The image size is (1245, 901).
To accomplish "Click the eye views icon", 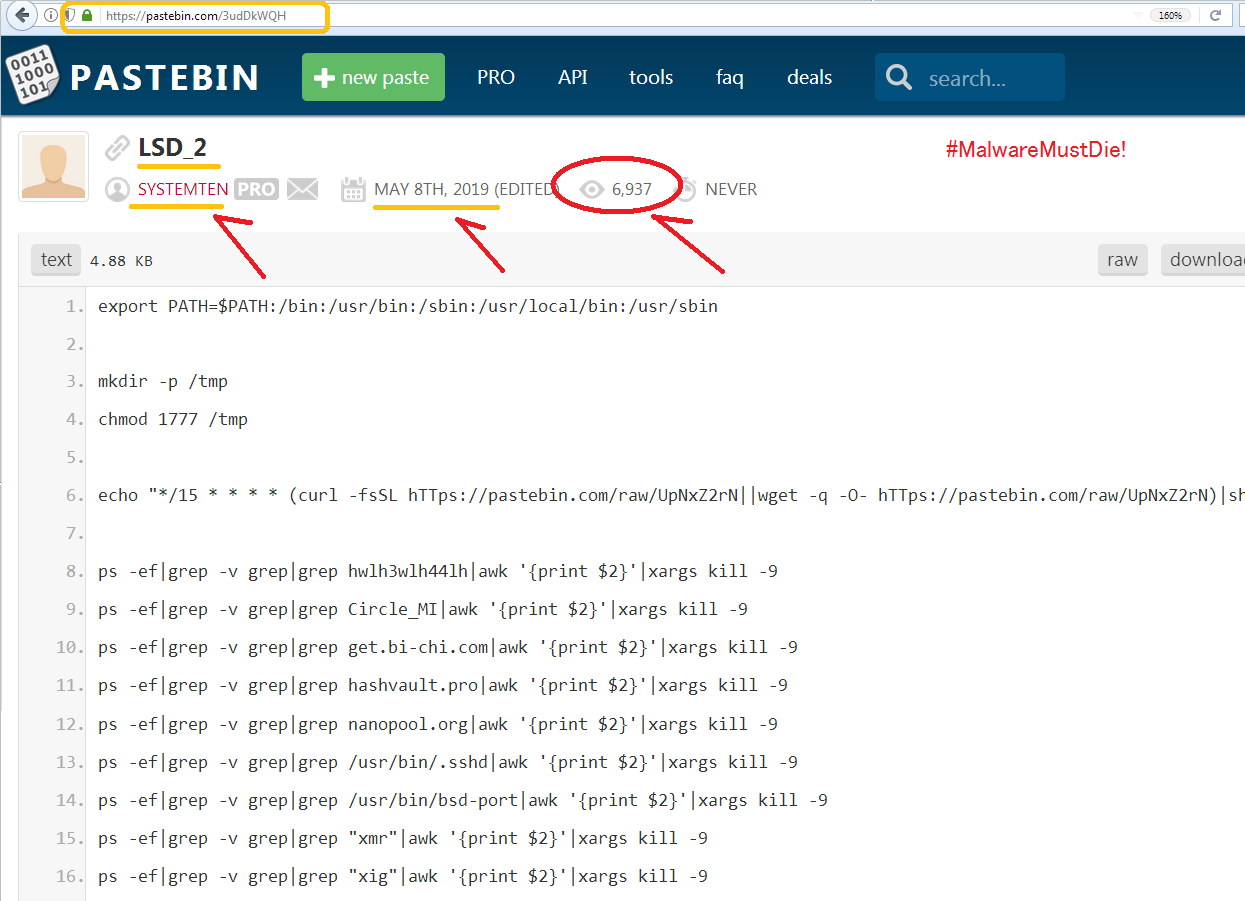I will click(x=592, y=189).
